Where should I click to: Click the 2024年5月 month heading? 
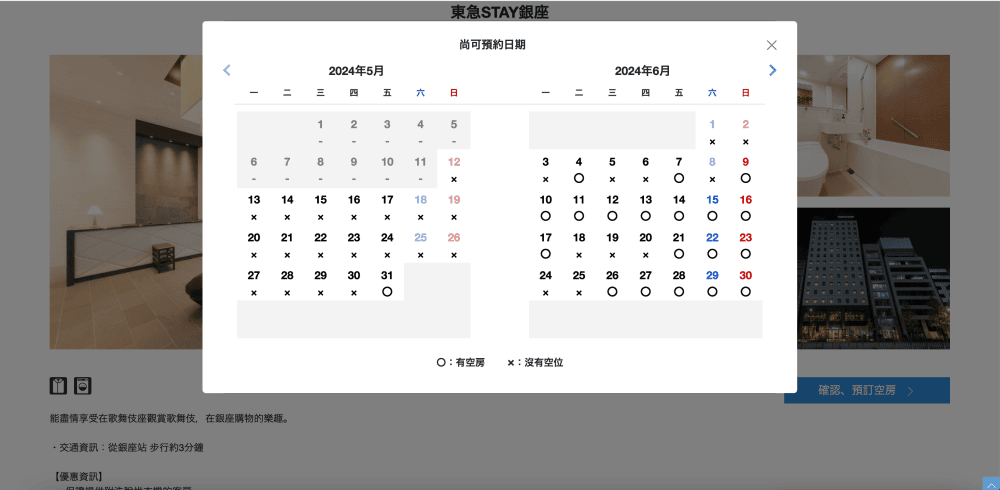pyautogui.click(x=356, y=71)
